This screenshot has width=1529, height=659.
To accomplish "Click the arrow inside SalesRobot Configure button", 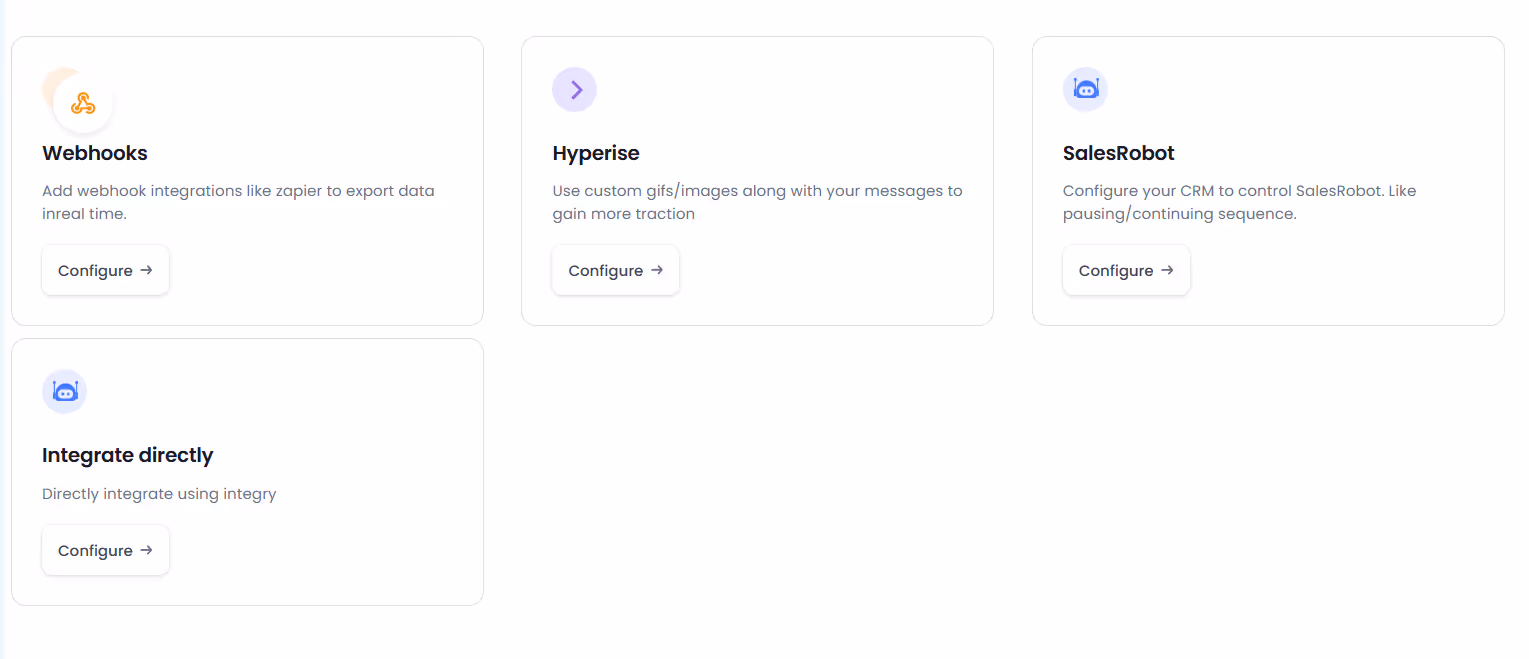I will 1168,270.
